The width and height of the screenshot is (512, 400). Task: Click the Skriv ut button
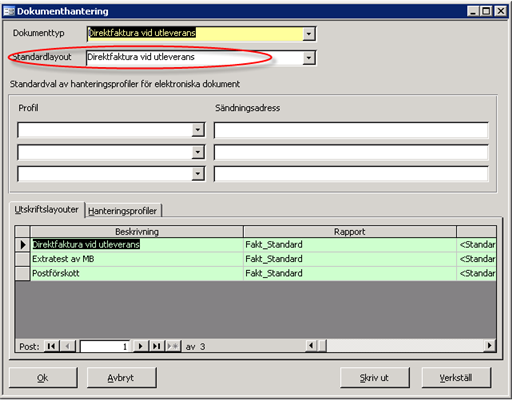tap(374, 378)
